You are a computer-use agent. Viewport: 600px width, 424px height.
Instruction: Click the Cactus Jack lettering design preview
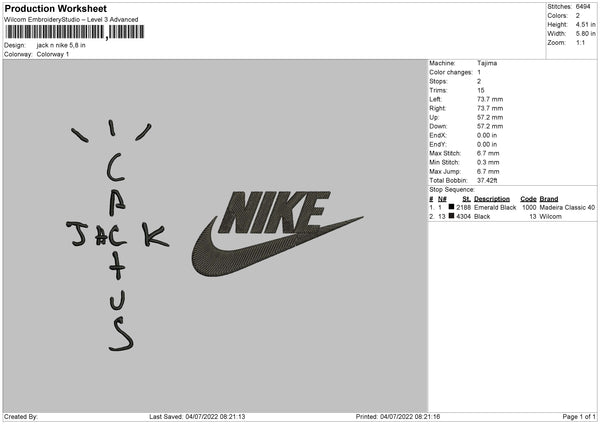[x=118, y=235]
